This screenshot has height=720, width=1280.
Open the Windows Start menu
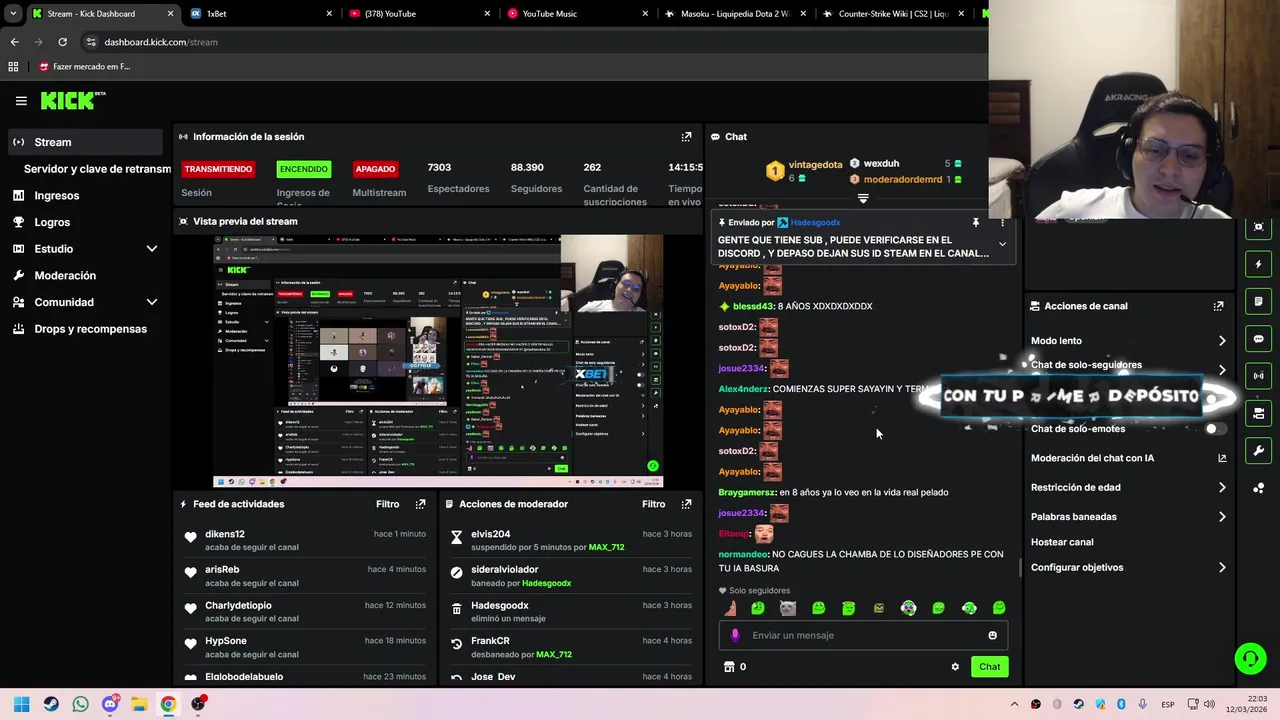pos(22,704)
